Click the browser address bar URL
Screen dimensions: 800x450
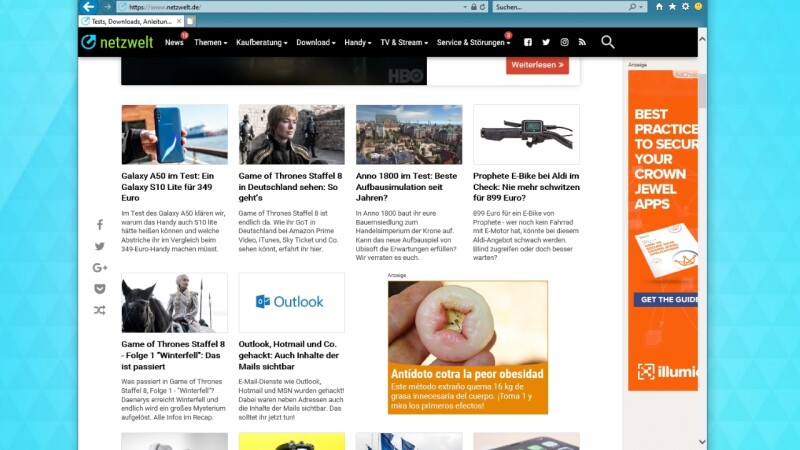(164, 7)
